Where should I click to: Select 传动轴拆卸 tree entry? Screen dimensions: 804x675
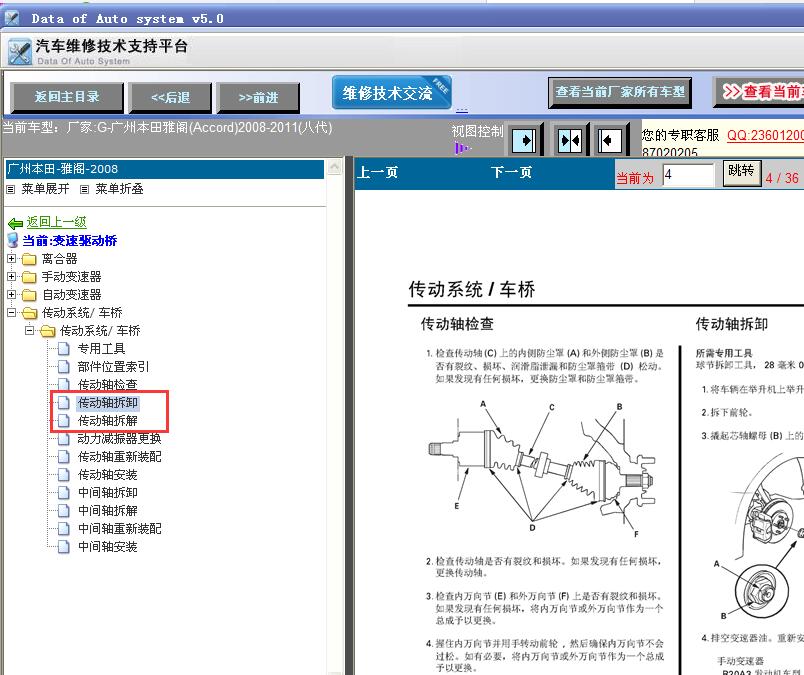pos(108,403)
